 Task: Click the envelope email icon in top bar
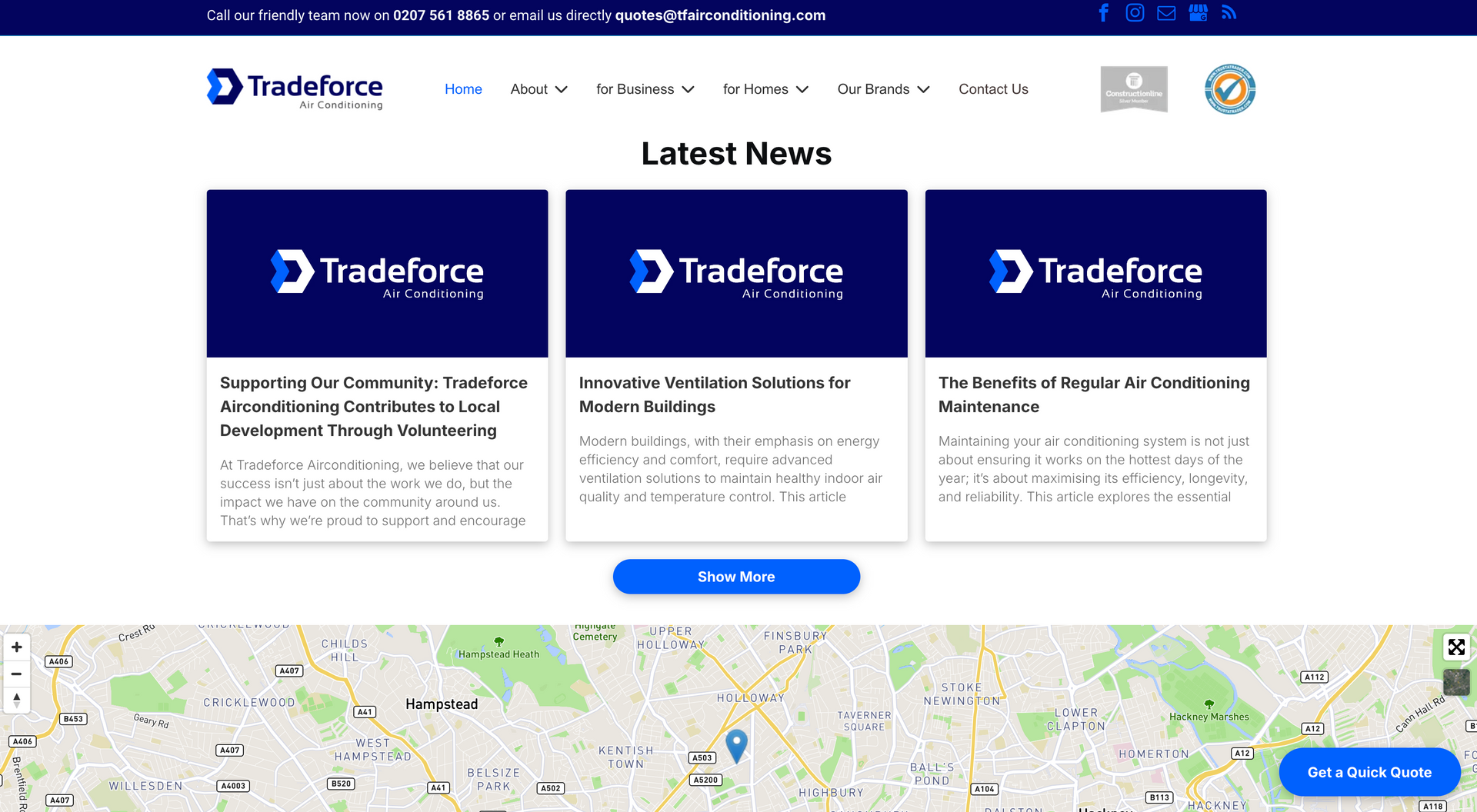point(1166,13)
